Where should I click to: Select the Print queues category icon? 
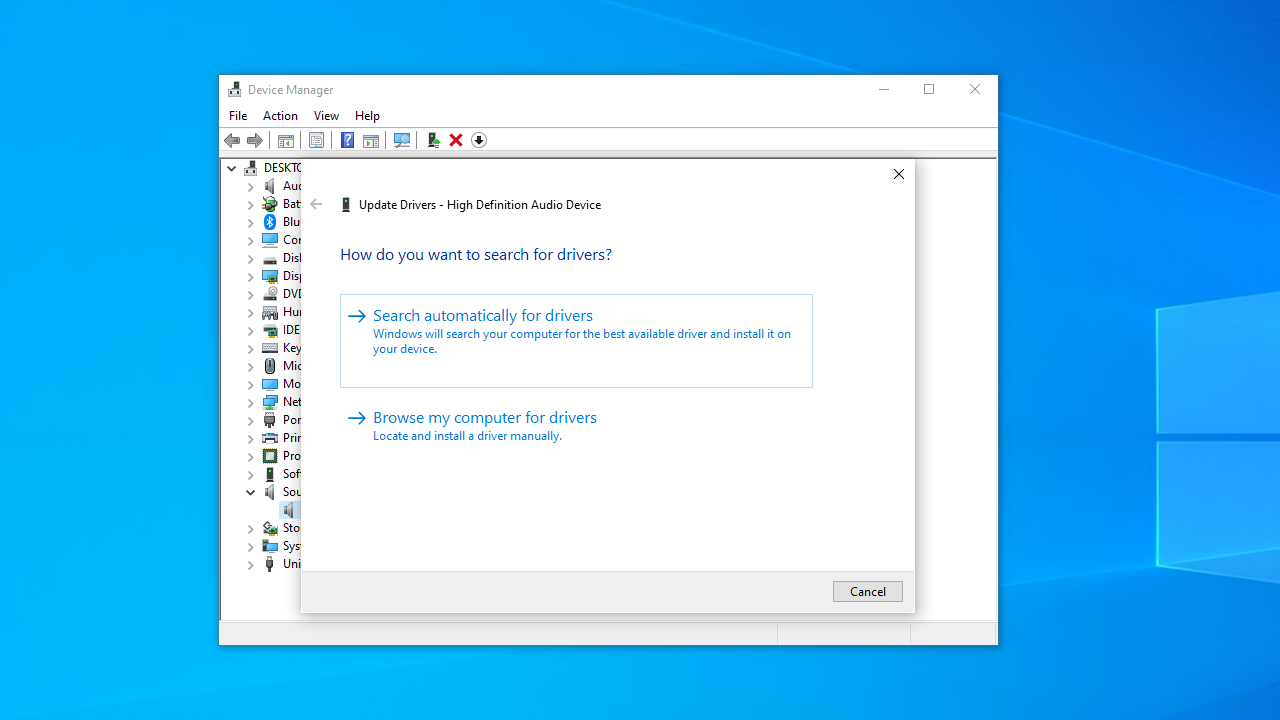(x=270, y=438)
